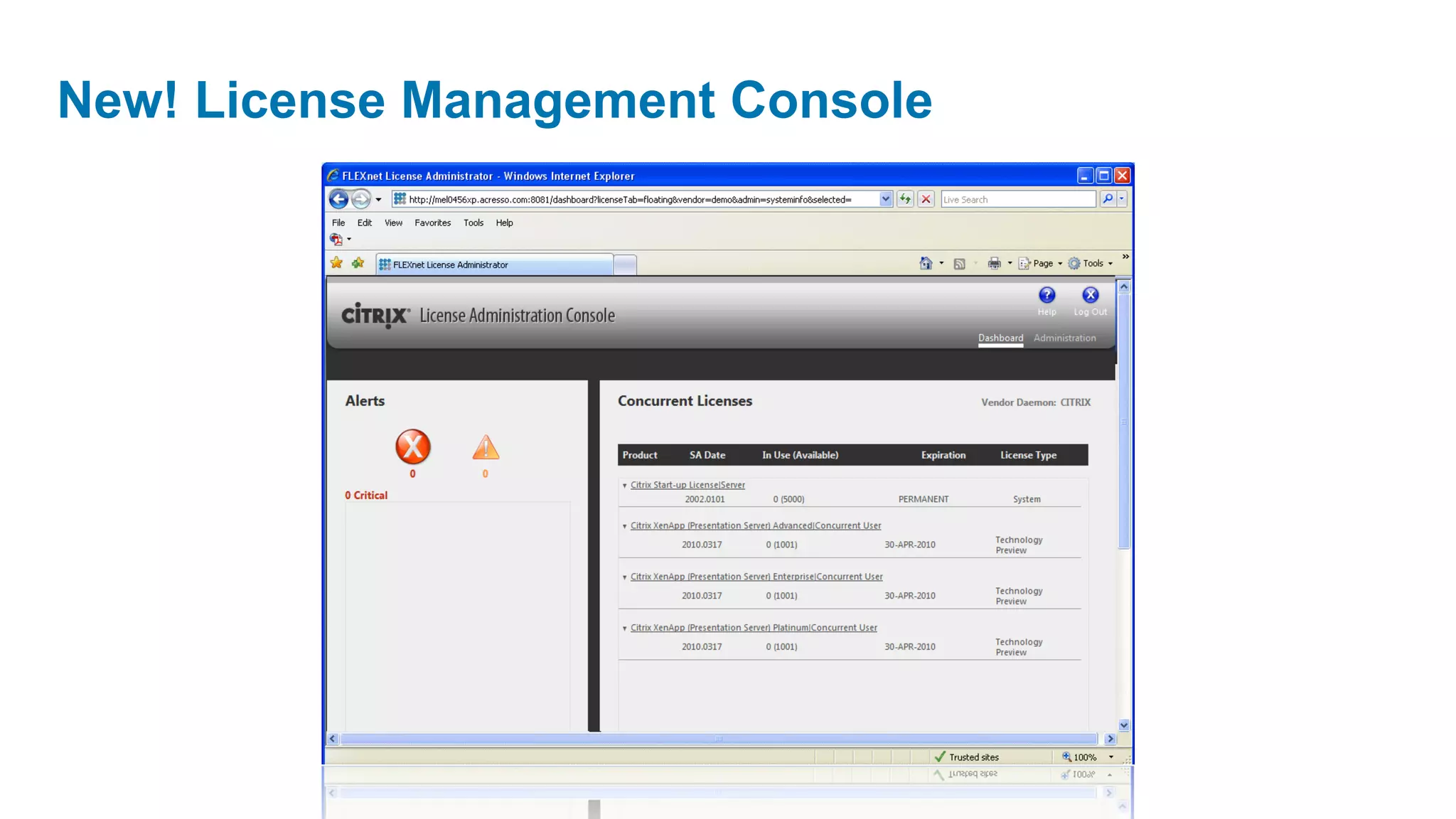Viewport: 1456px width, 819px height.
Task: Click the critical alerts red X icon
Action: pyautogui.click(x=413, y=447)
